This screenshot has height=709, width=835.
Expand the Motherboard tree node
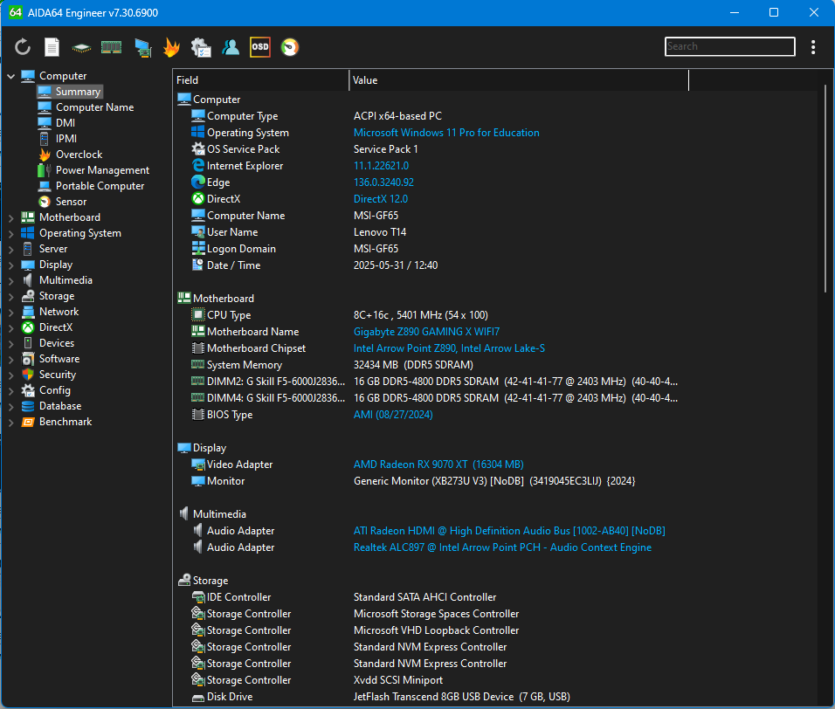(x=11, y=218)
